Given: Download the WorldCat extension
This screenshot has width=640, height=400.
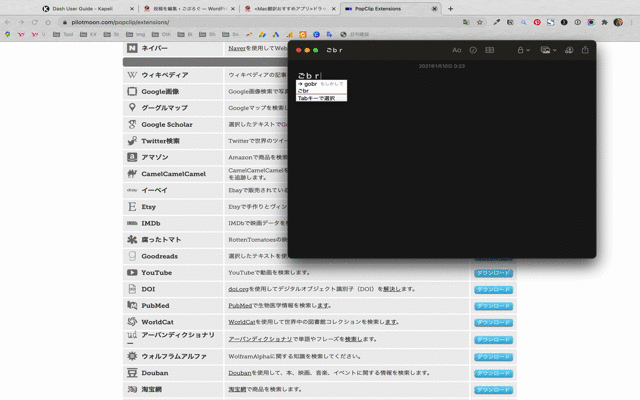Looking at the screenshot, I should (x=493, y=322).
